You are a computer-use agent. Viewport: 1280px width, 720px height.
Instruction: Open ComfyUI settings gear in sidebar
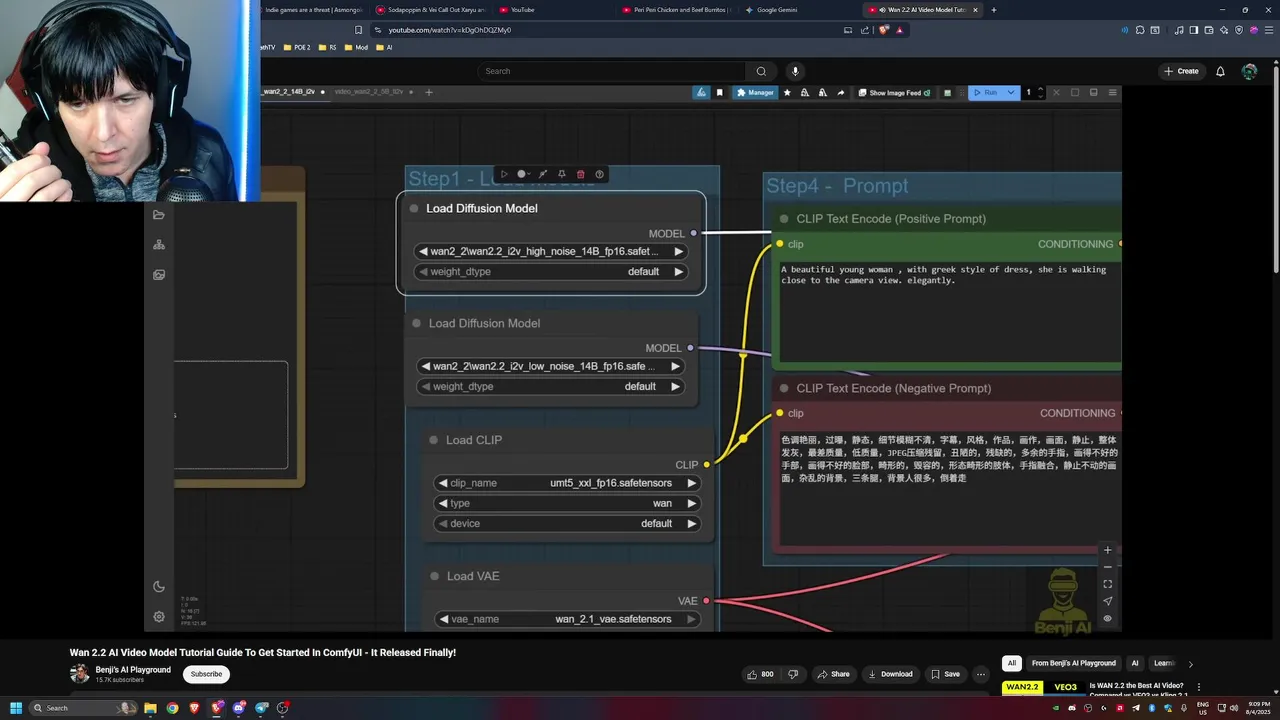pyautogui.click(x=159, y=617)
